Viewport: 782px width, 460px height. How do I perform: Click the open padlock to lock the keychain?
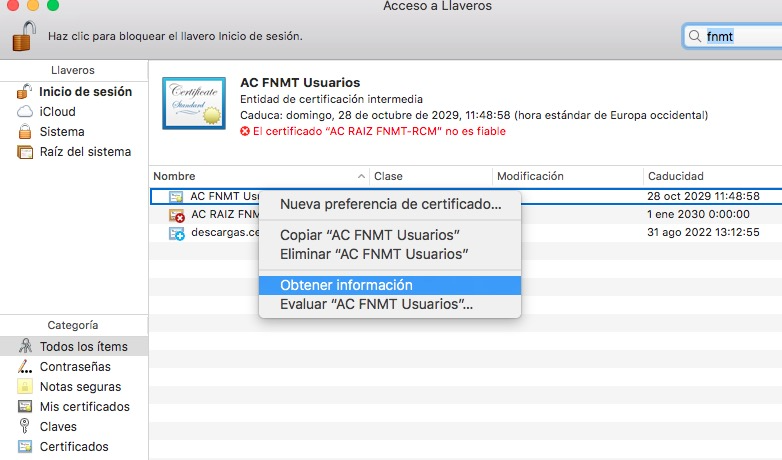pyautogui.click(x=24, y=36)
